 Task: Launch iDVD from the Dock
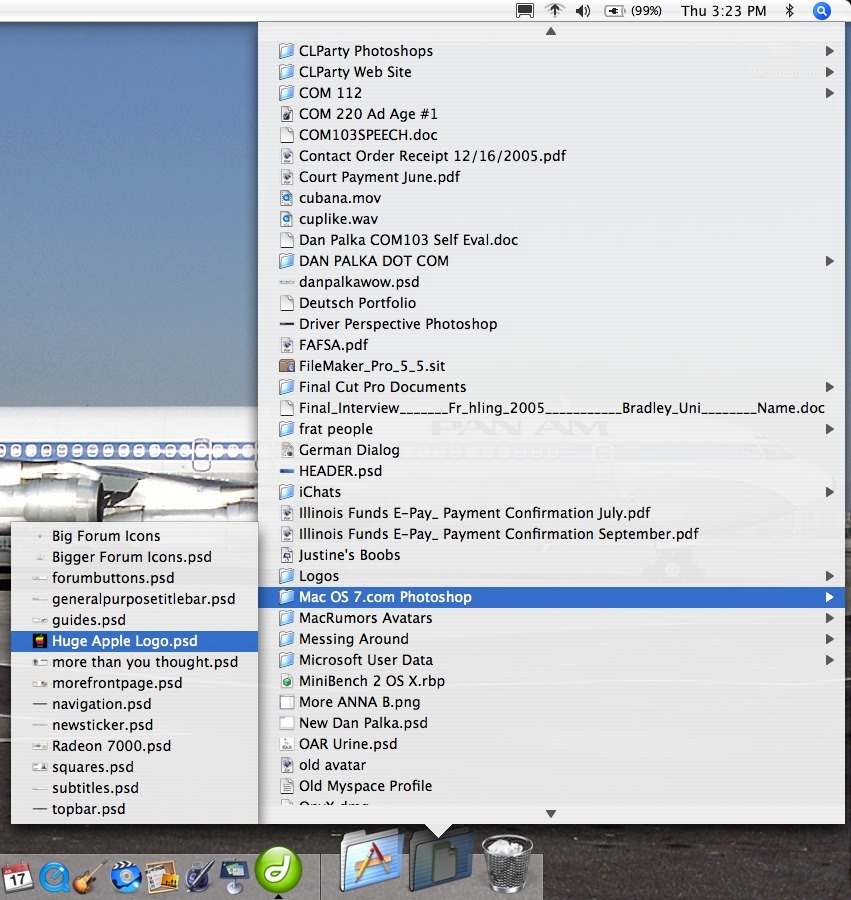click(x=126, y=876)
